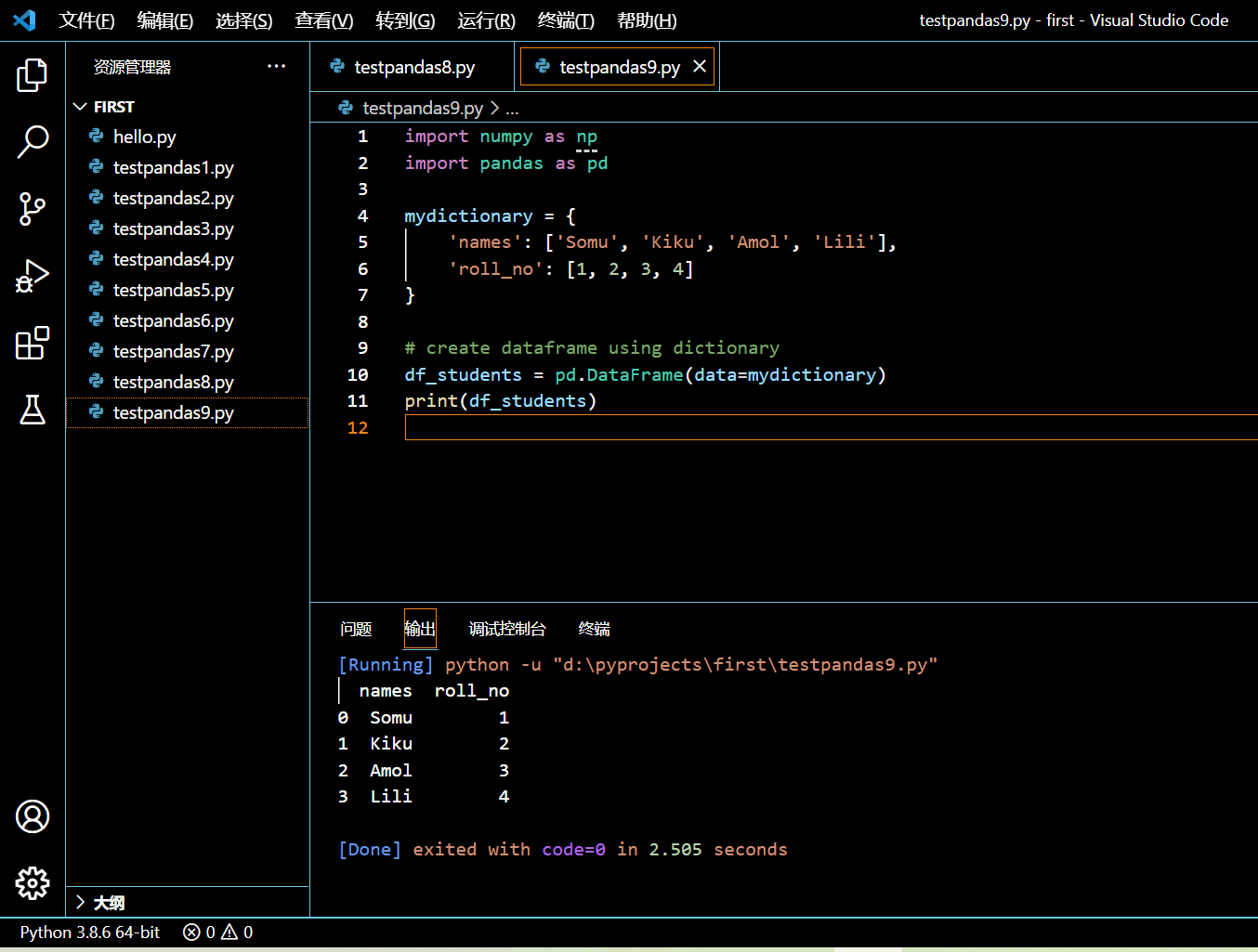Open testpandas6.py in explorer
1258x952 pixels.
188,320
